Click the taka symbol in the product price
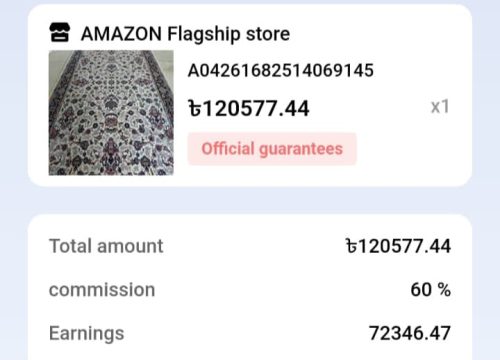 pyautogui.click(x=195, y=109)
